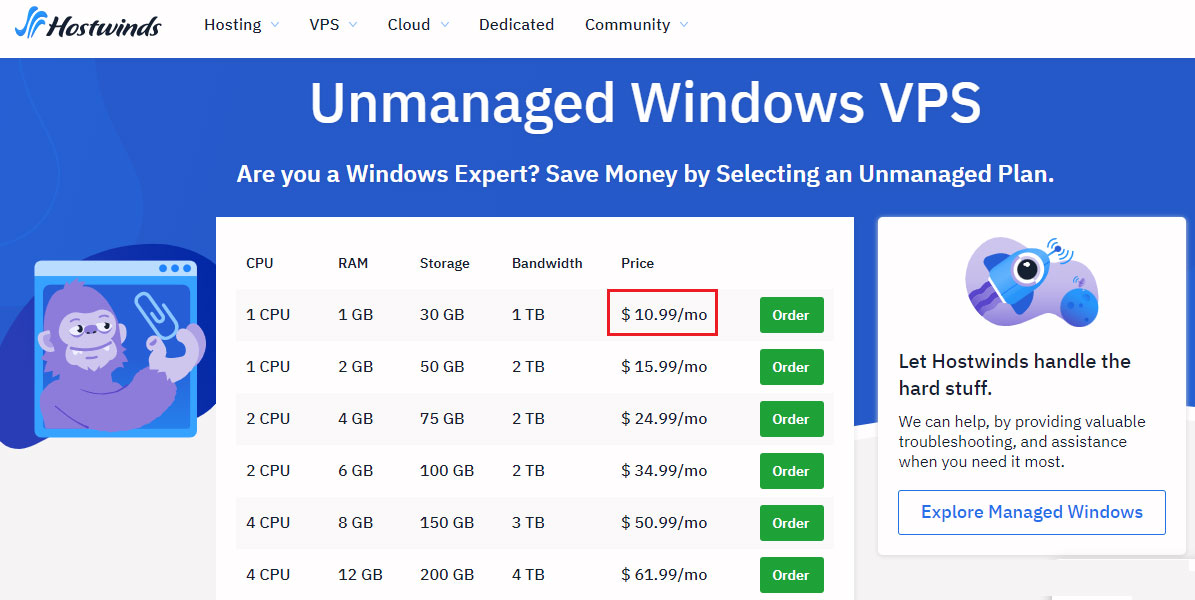Order the $10.99/mo 1 GB plan

click(x=791, y=315)
